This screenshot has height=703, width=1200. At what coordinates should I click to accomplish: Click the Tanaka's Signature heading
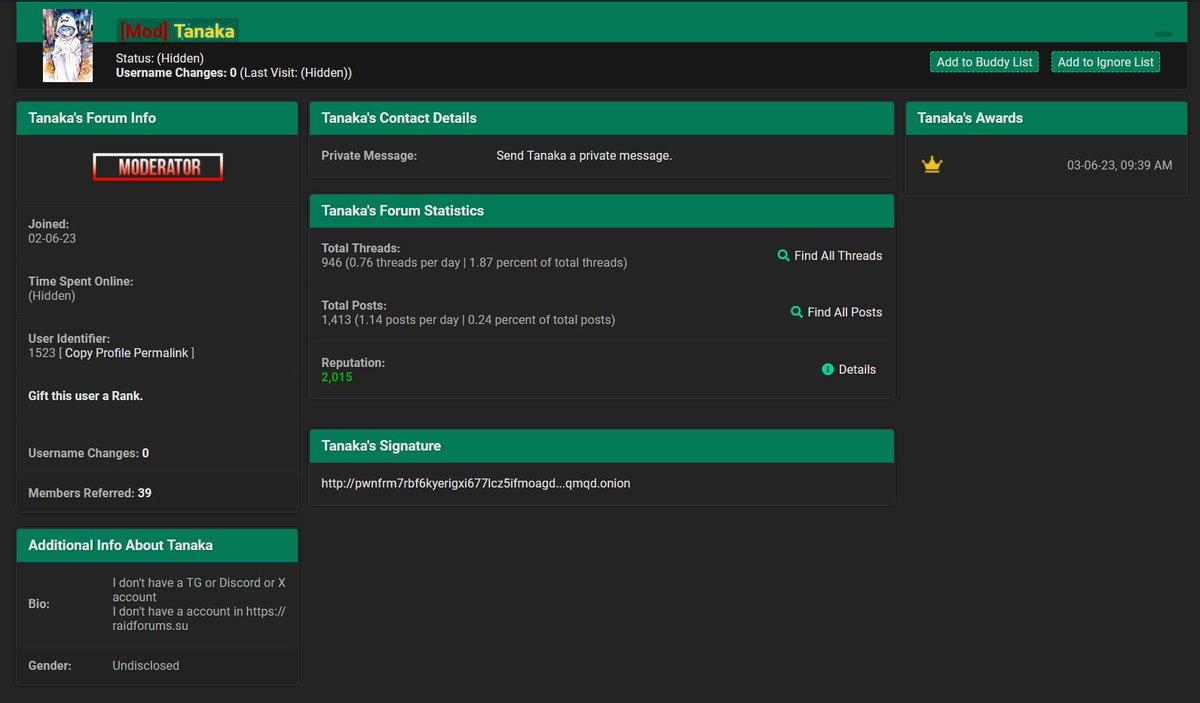tap(381, 446)
